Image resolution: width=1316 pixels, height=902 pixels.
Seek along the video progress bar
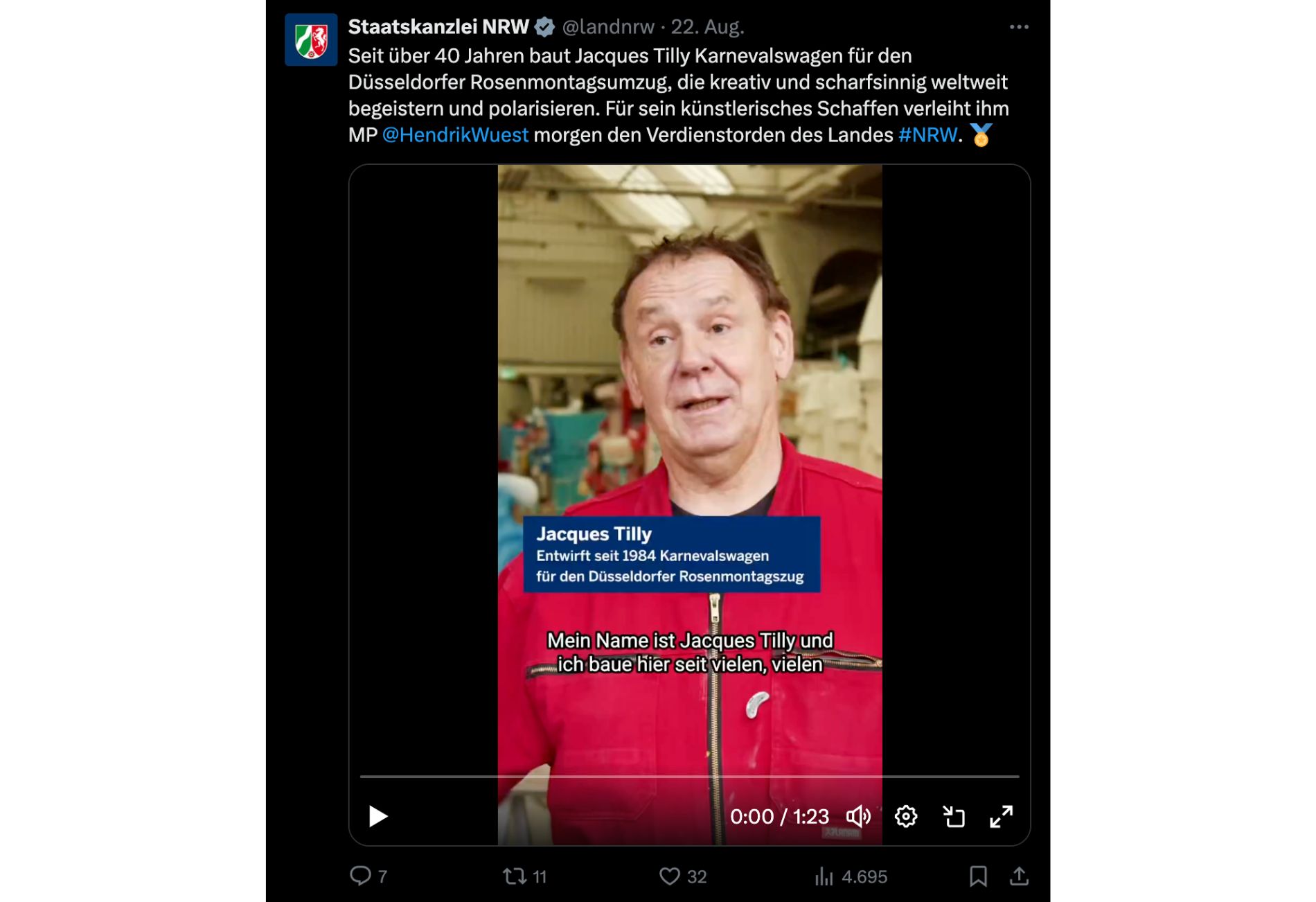689,777
